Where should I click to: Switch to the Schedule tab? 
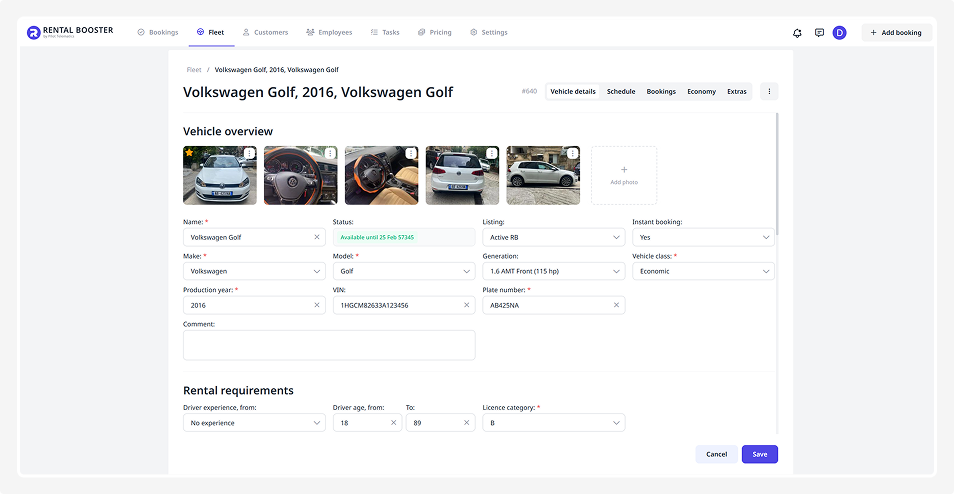[621, 91]
